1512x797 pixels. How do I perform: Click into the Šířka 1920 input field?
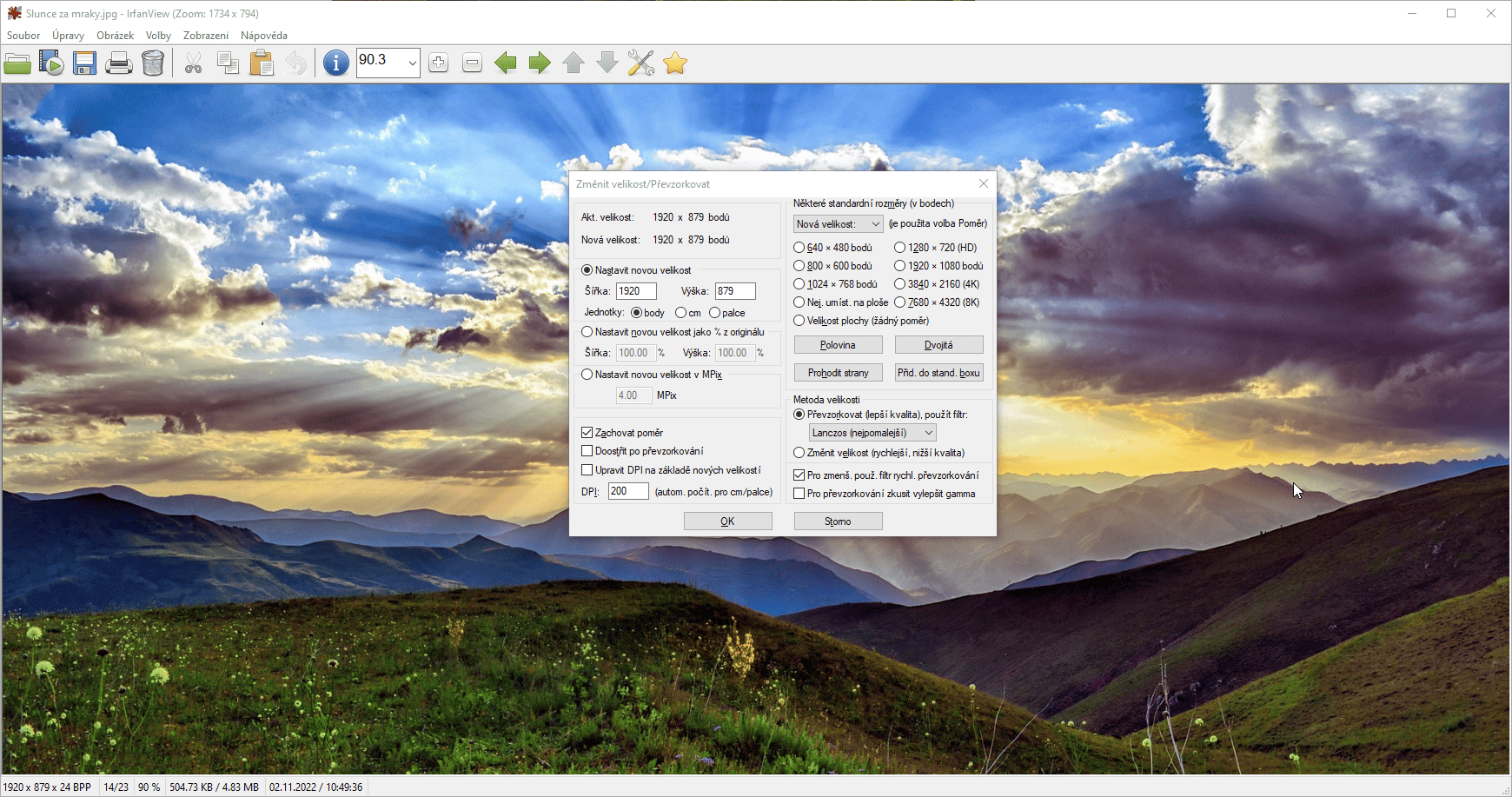click(635, 291)
